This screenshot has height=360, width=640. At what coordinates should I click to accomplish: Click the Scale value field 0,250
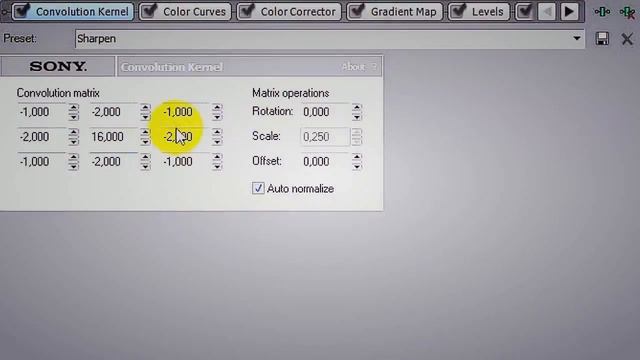325,137
